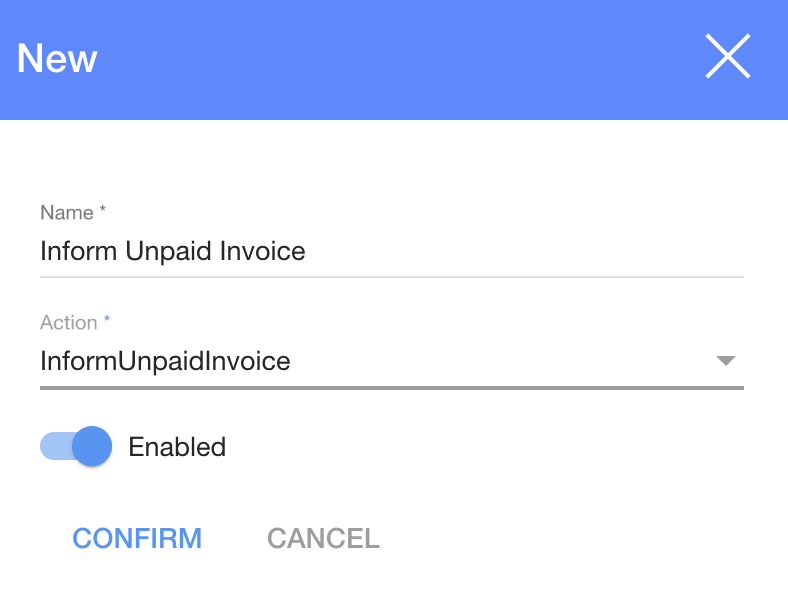Toggle the Enabled switch off
The image size is (788, 598).
click(x=76, y=446)
